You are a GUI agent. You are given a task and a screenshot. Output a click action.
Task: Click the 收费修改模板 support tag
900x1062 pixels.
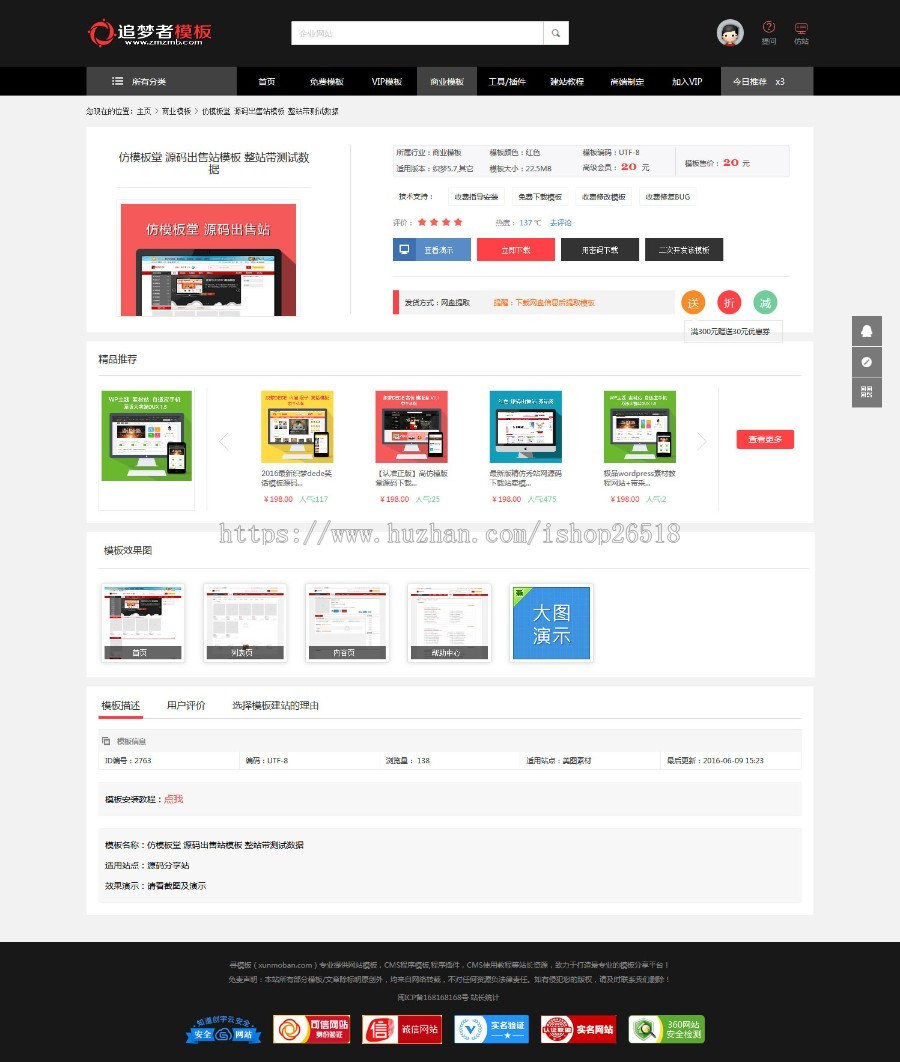[x=603, y=197]
